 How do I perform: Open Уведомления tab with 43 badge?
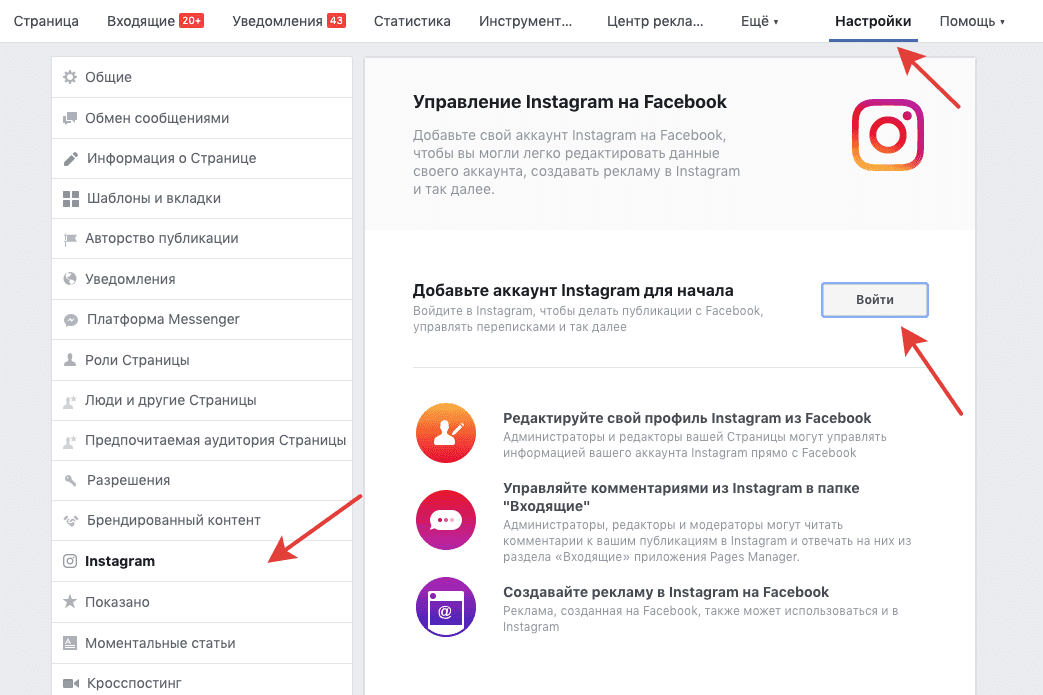[x=289, y=21]
